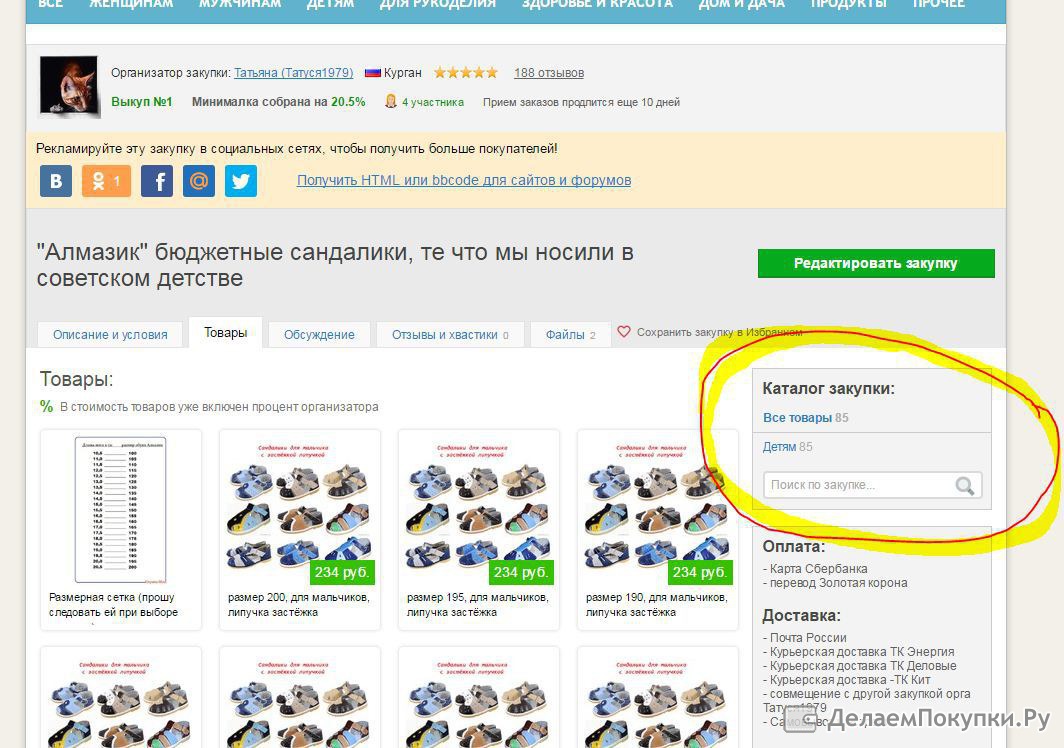Click the magnifier search icon
The width and height of the screenshot is (1064, 748).
[964, 485]
